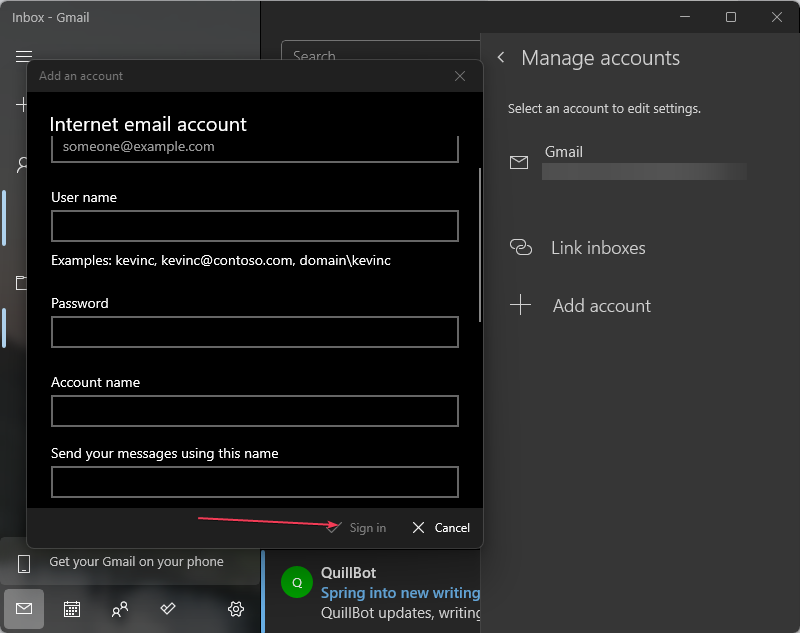The height and width of the screenshot is (633, 800).
Task: Focus the User name text field
Action: click(255, 226)
